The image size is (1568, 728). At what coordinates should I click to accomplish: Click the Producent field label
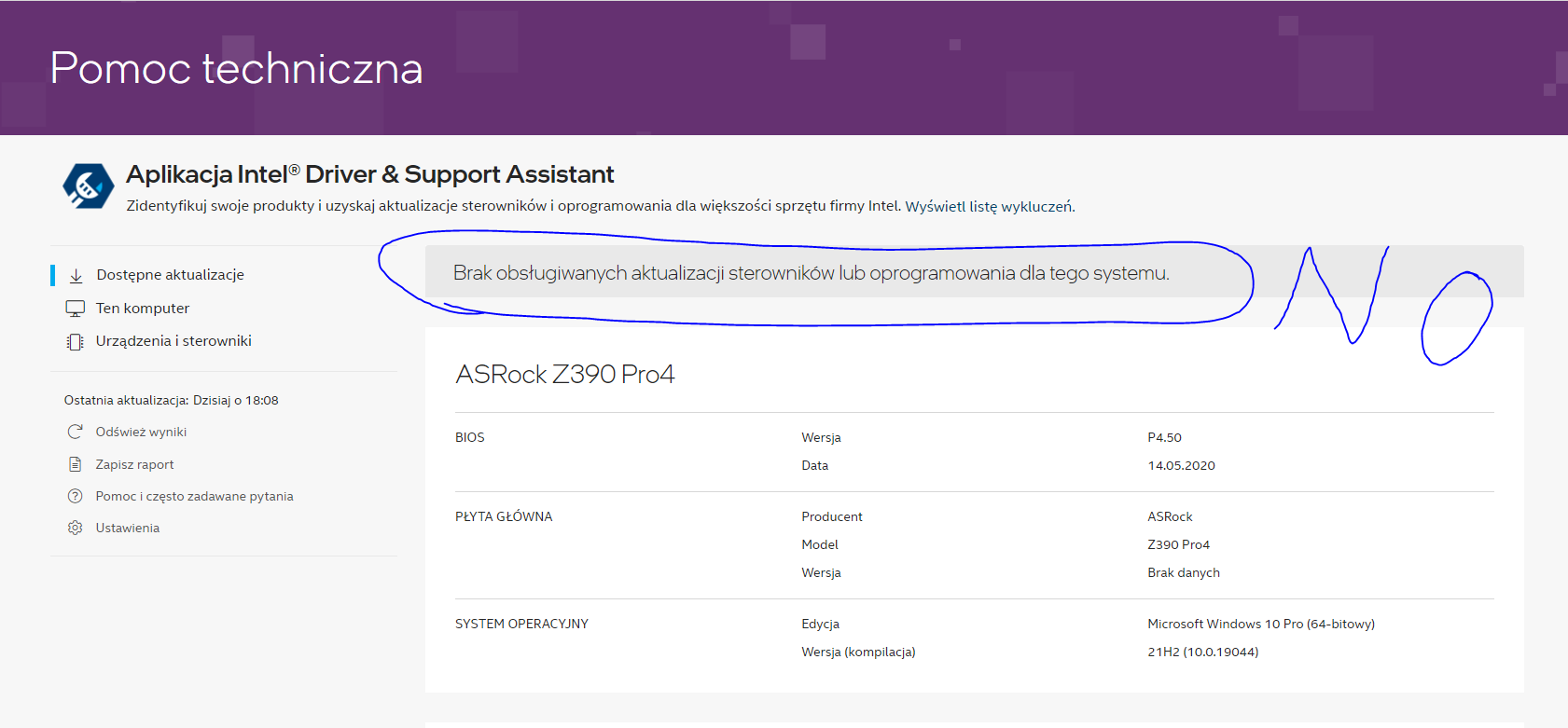[832, 516]
